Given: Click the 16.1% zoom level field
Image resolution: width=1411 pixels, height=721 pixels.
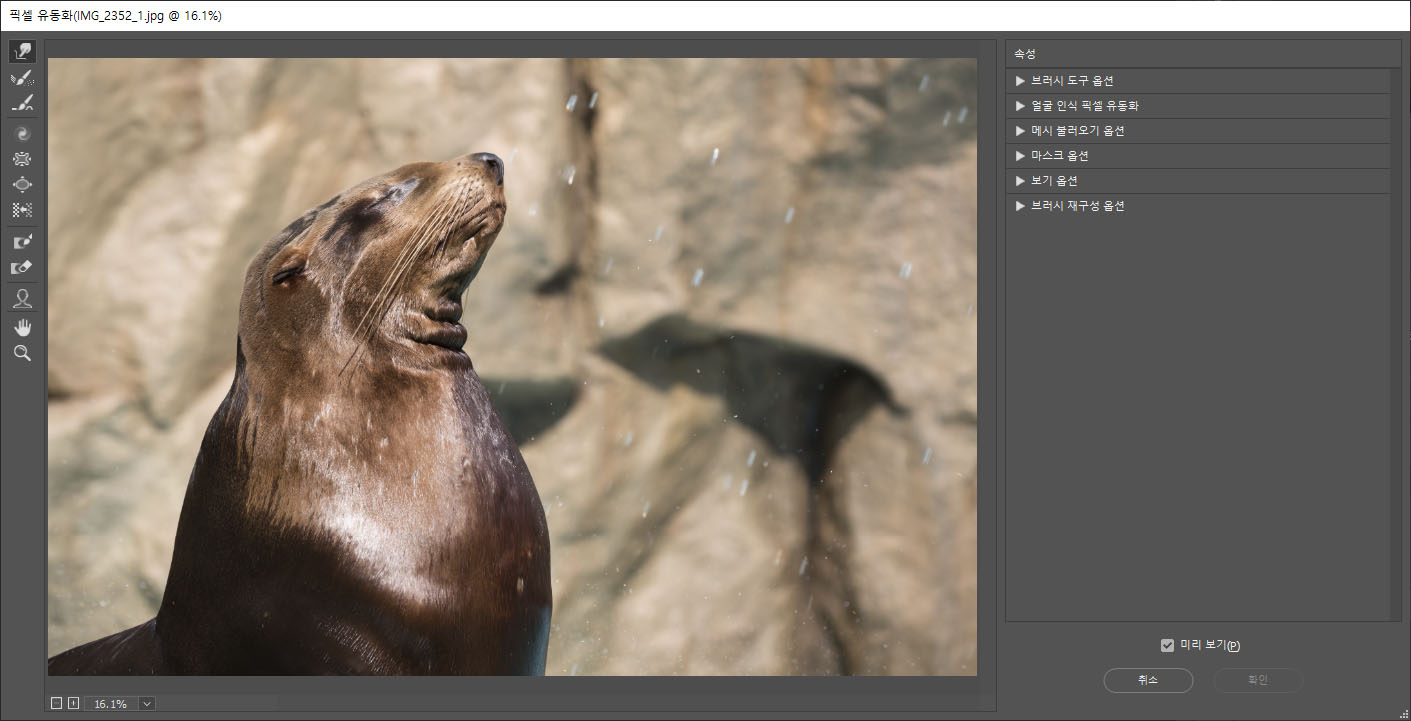Looking at the screenshot, I should point(111,704).
